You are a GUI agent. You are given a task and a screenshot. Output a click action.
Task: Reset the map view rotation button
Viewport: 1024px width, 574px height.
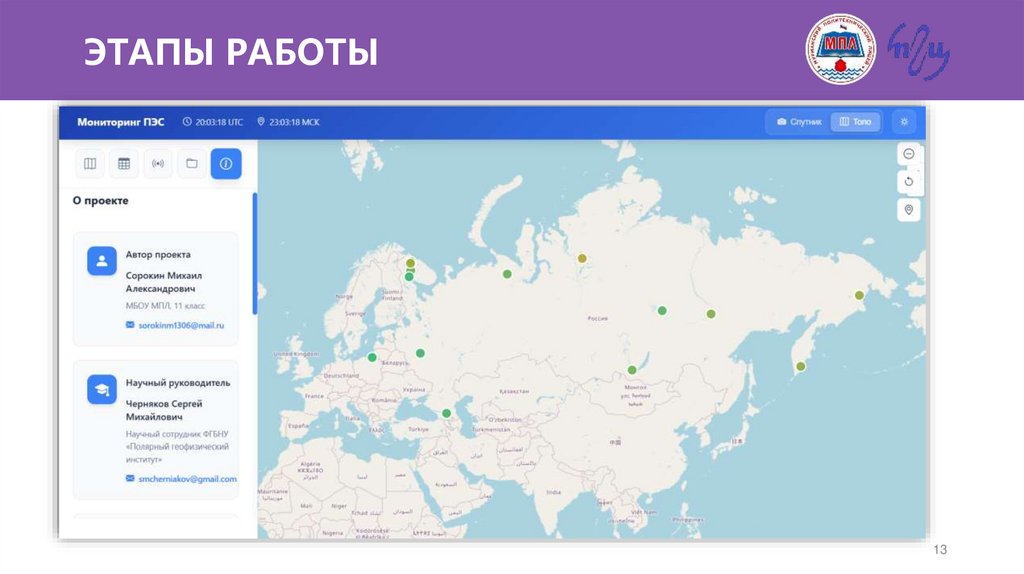point(908,182)
